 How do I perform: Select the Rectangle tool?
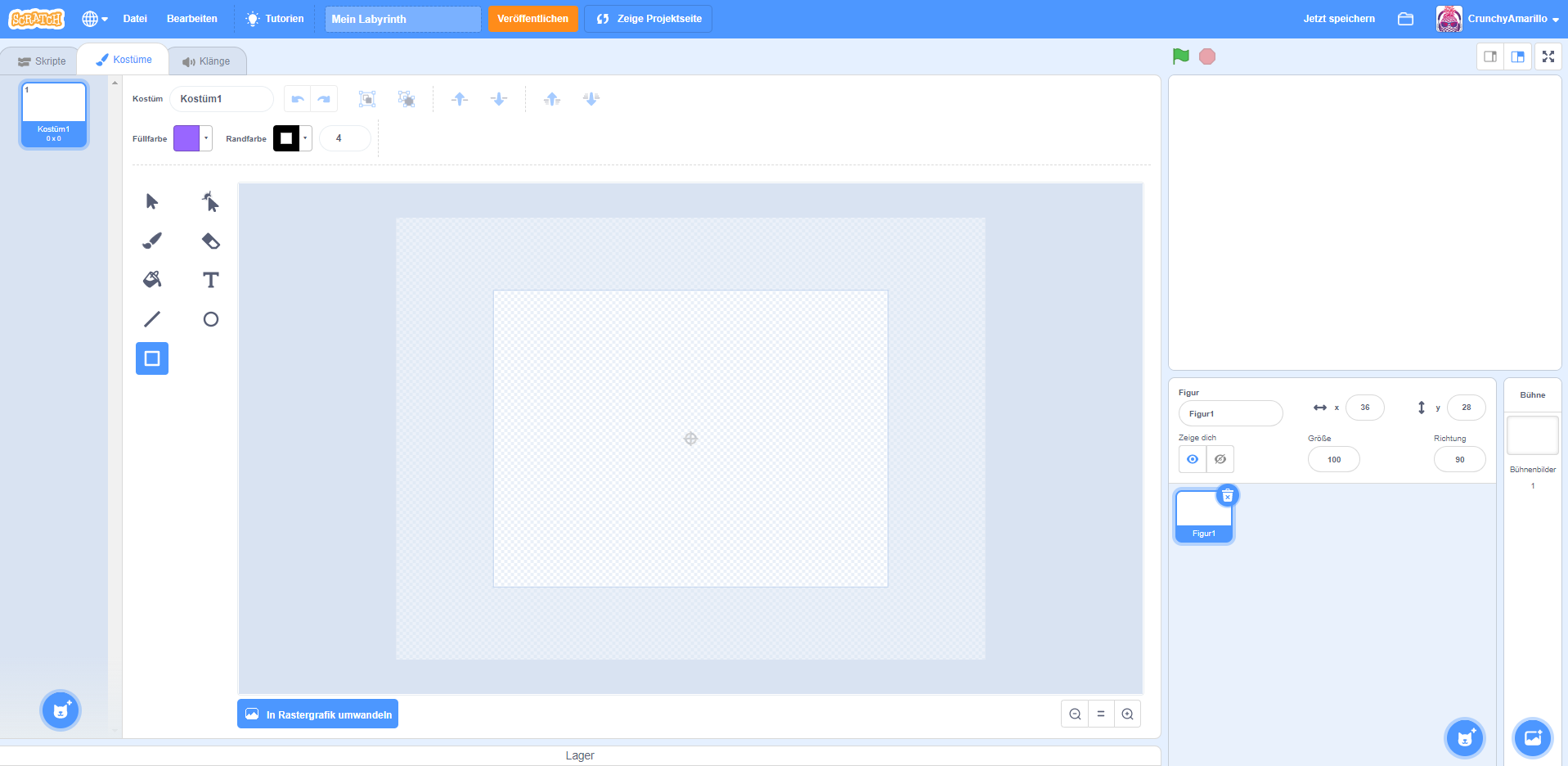pos(152,358)
